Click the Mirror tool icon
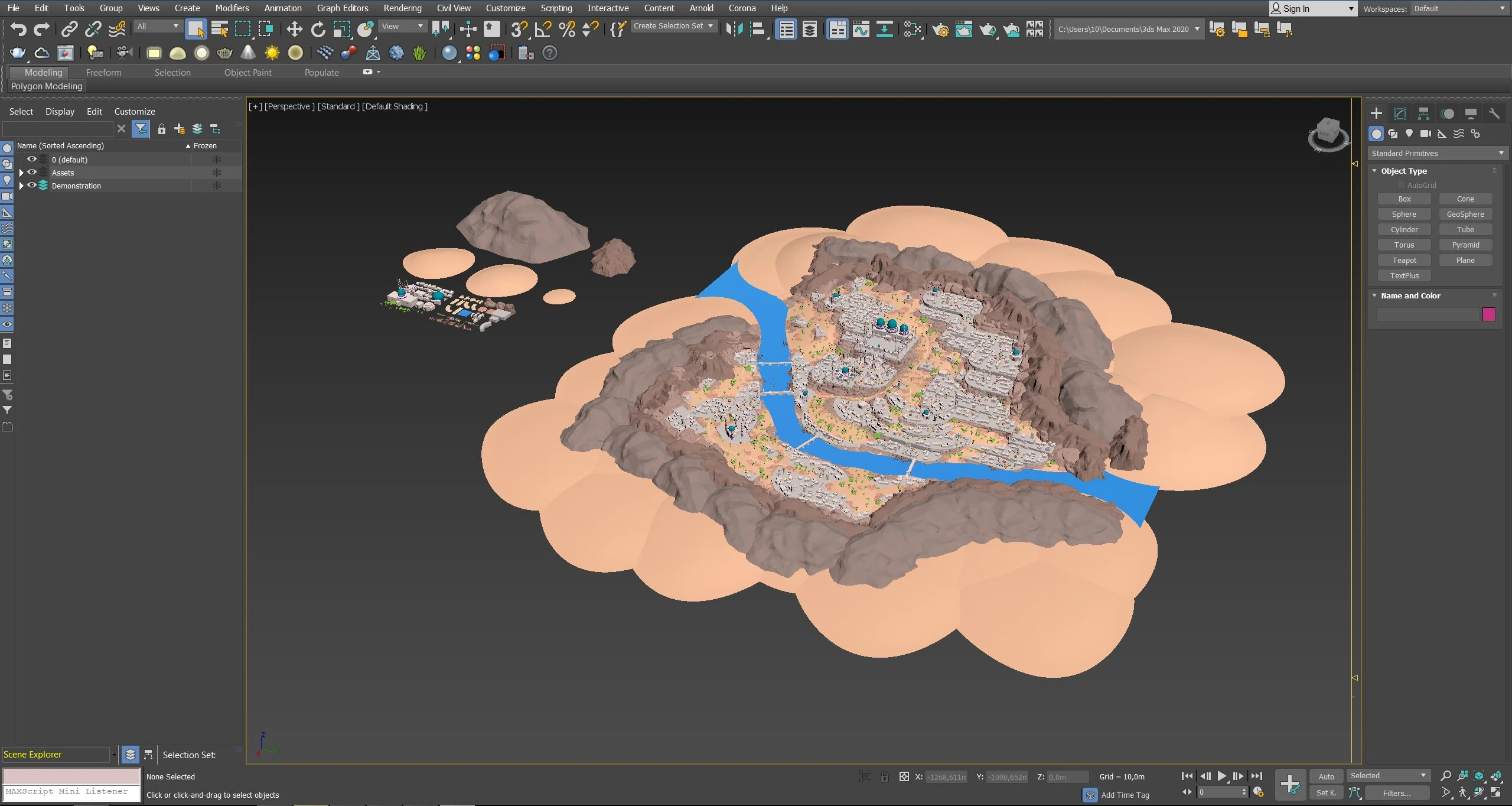Viewport: 1512px width, 806px height. (734, 29)
